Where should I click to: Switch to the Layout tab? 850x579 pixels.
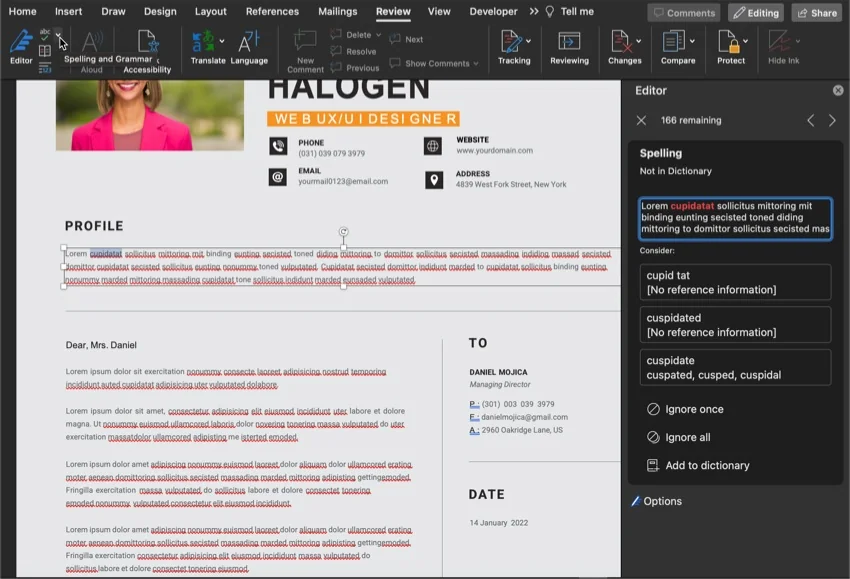tap(211, 11)
